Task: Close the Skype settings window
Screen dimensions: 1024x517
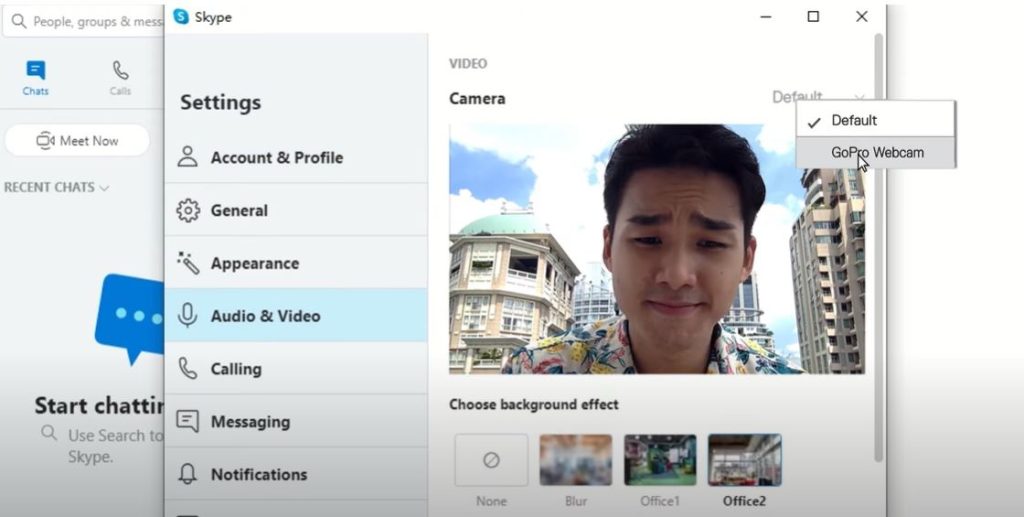Action: (861, 16)
